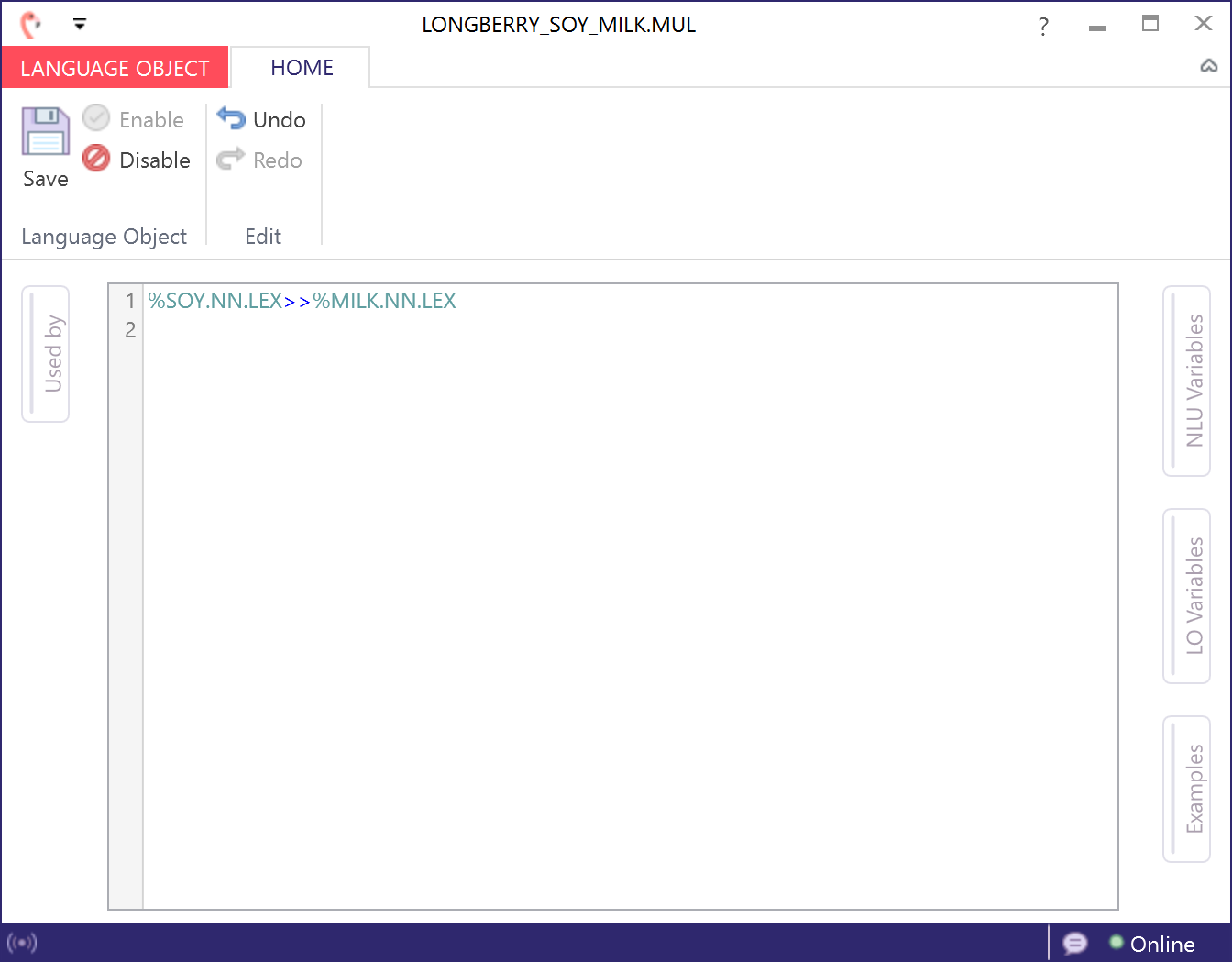The width and height of the screenshot is (1232, 962).
Task: Open help with the question mark
Action: click(x=1043, y=26)
